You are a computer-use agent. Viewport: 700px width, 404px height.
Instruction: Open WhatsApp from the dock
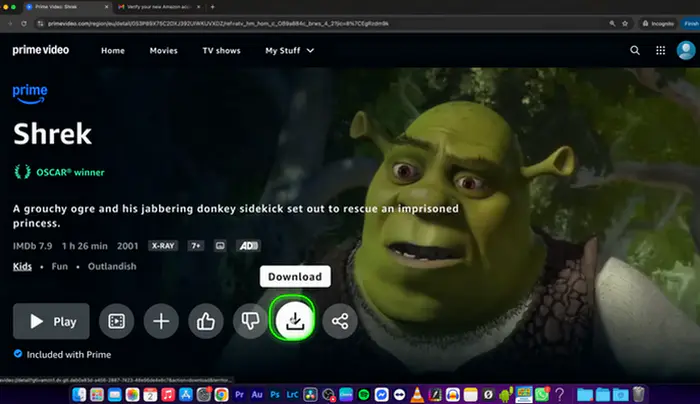(x=542, y=395)
